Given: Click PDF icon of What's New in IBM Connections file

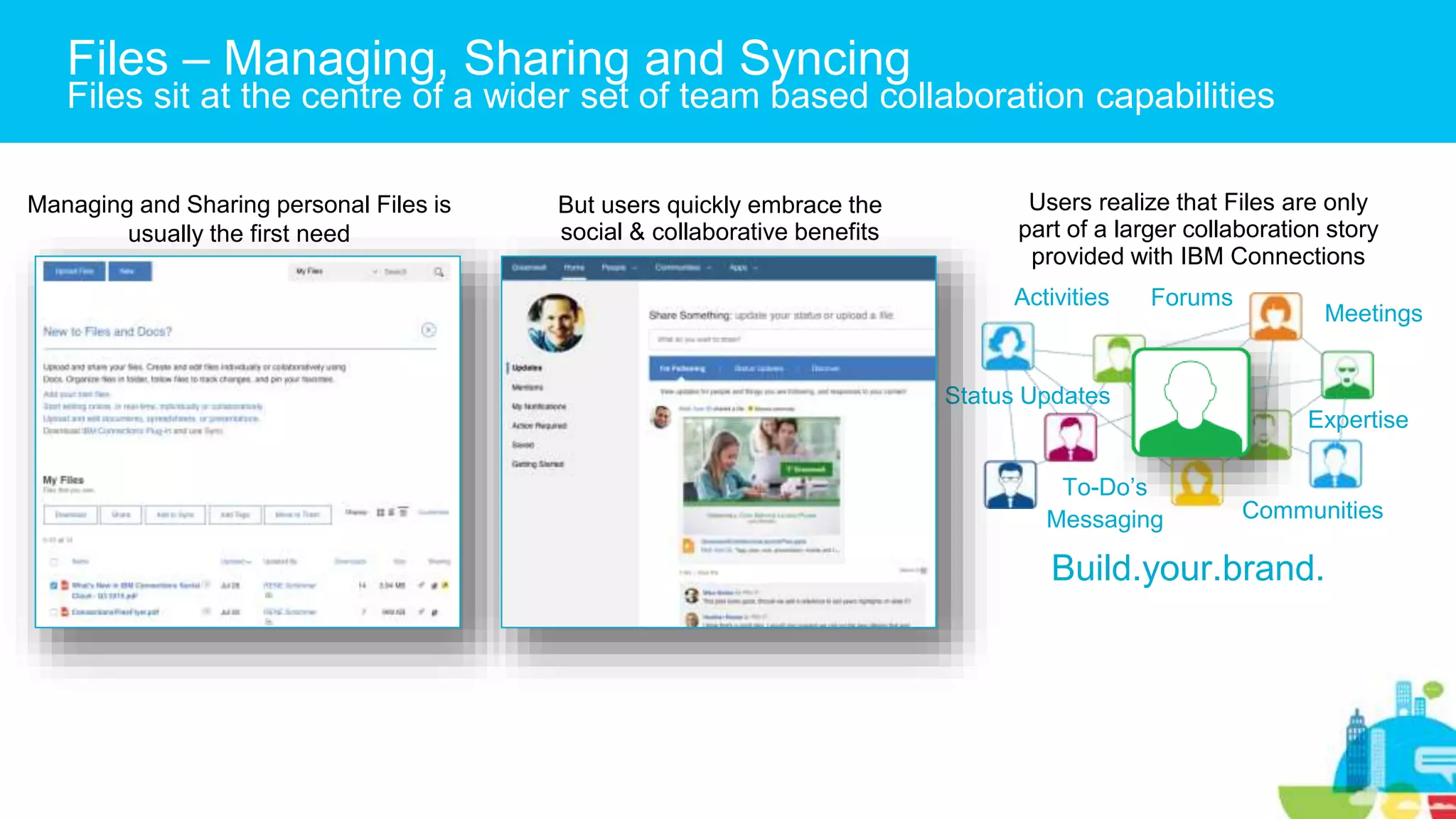Looking at the screenshot, I should 65,585.
